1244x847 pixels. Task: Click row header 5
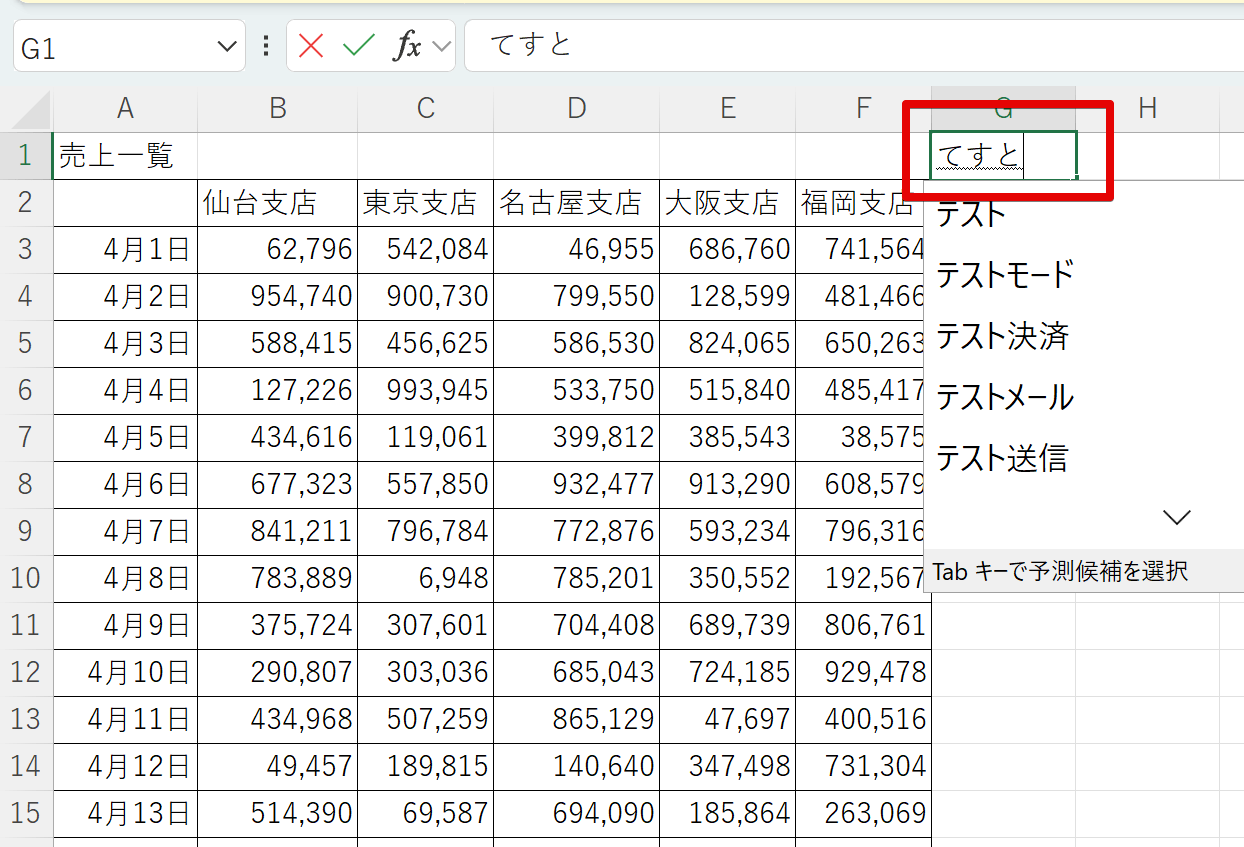(x=26, y=342)
